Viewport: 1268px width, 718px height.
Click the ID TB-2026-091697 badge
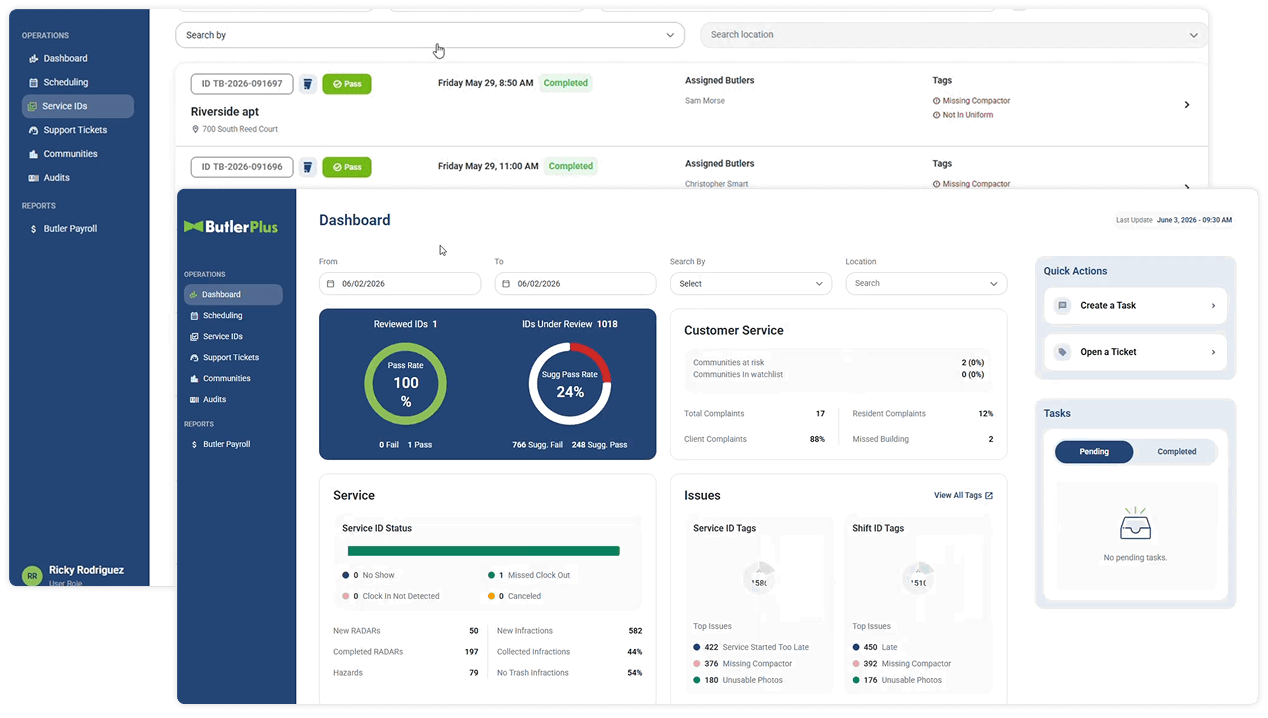(x=242, y=84)
